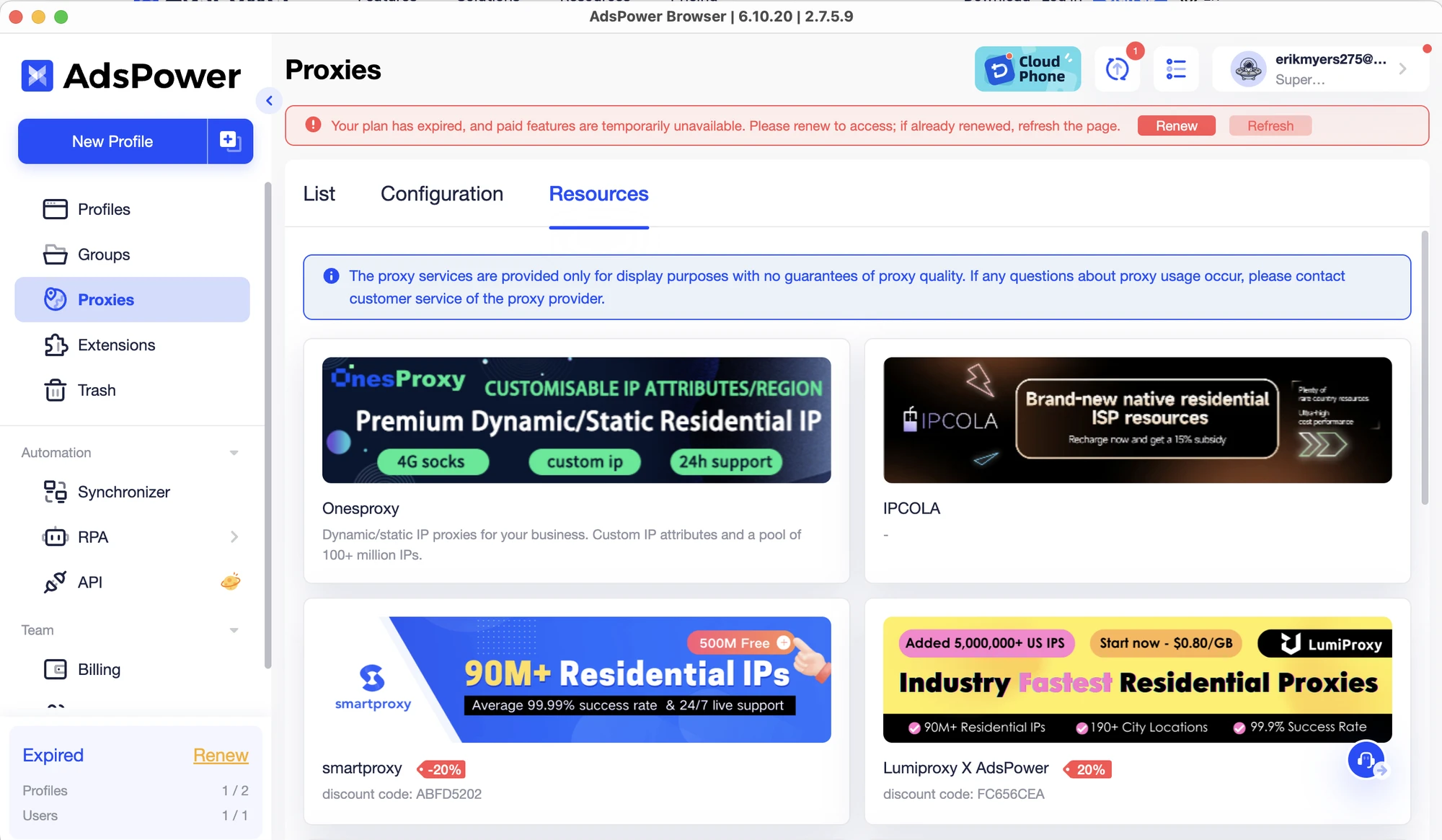
Task: Click the info icon in proxy notice
Action: tap(331, 276)
